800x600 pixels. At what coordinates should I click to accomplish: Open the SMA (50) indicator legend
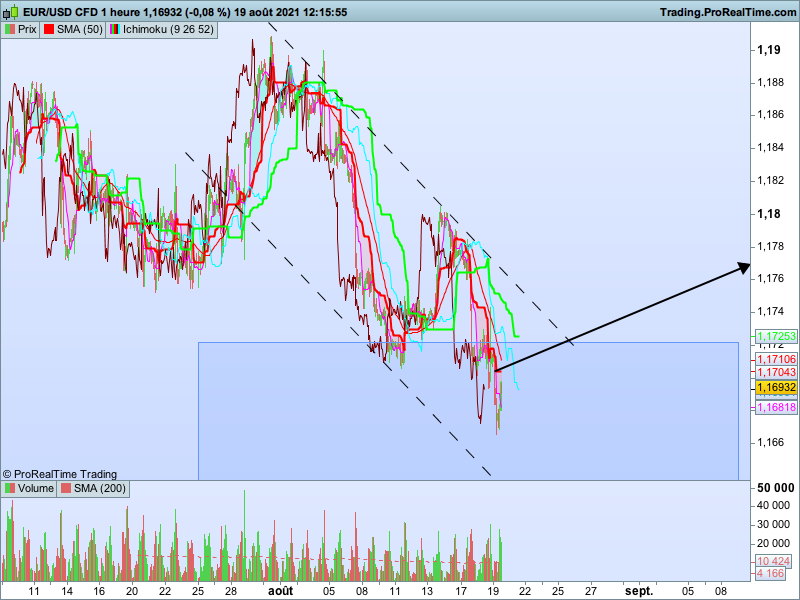pyautogui.click(x=73, y=30)
